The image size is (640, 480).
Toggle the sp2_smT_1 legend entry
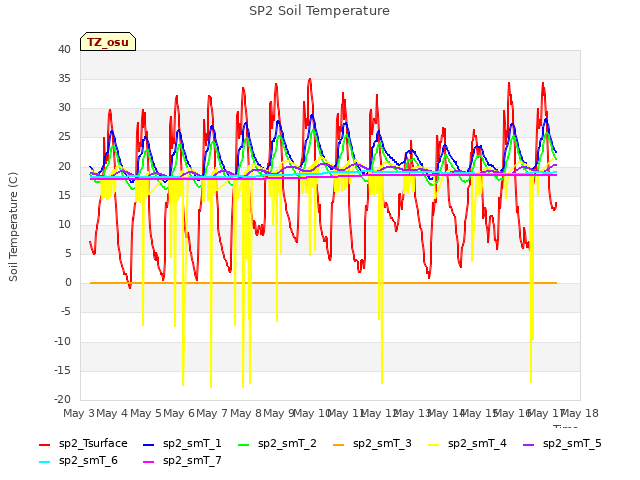(x=182, y=443)
